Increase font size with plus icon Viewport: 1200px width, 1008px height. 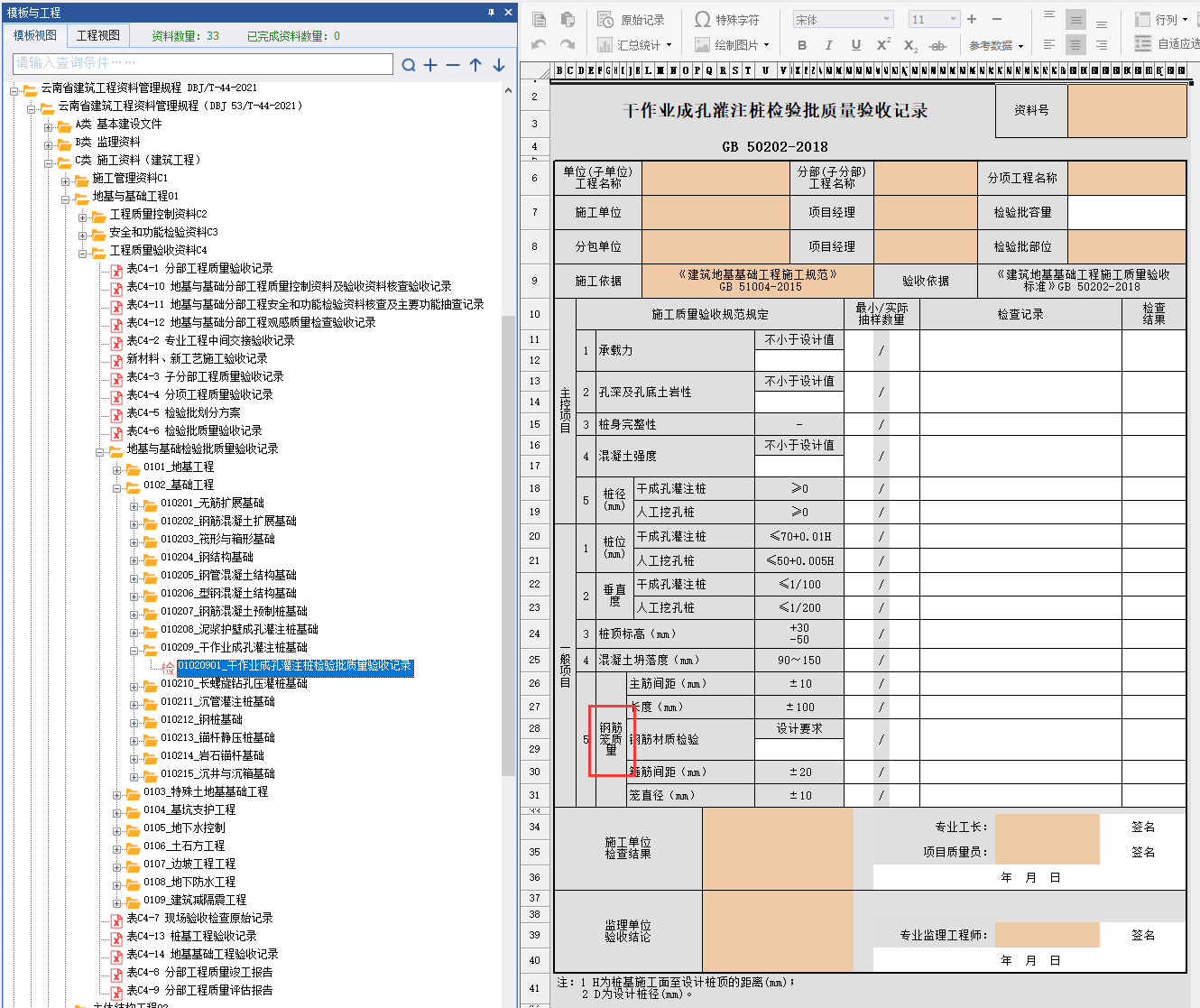point(972,19)
